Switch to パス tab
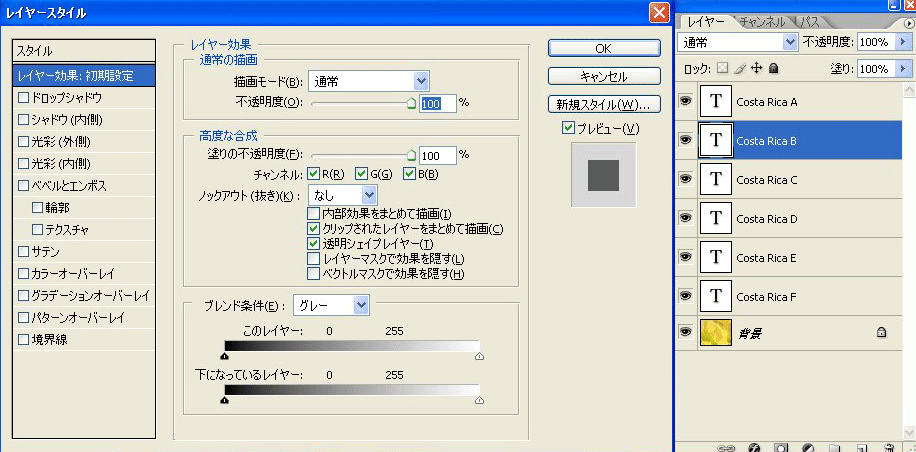 pos(809,23)
